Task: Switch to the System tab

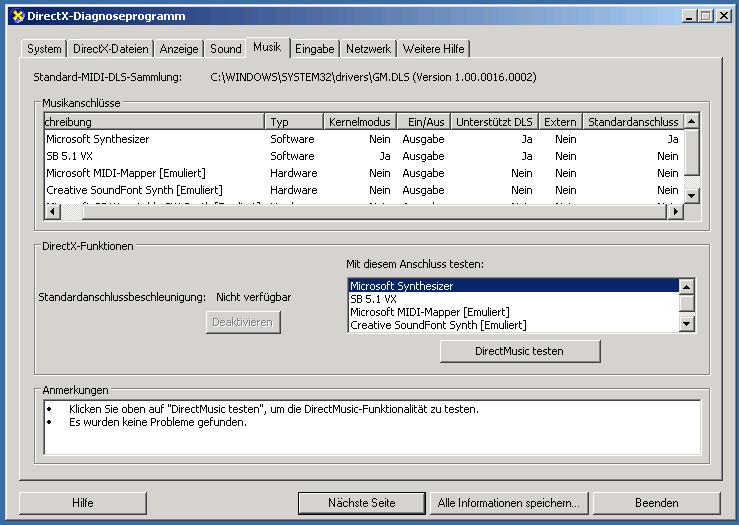Action: click(44, 49)
